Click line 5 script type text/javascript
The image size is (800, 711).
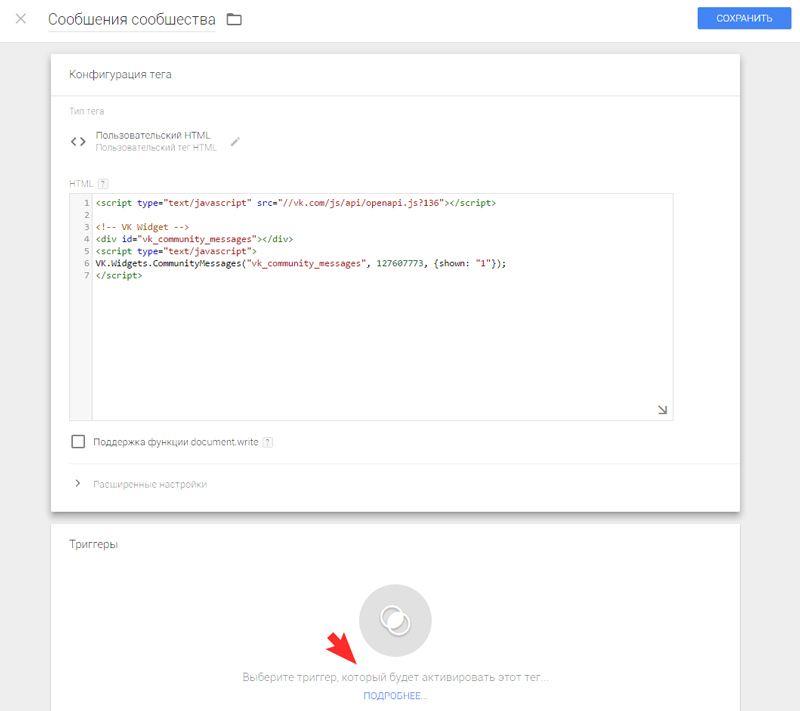pyautogui.click(x=176, y=251)
